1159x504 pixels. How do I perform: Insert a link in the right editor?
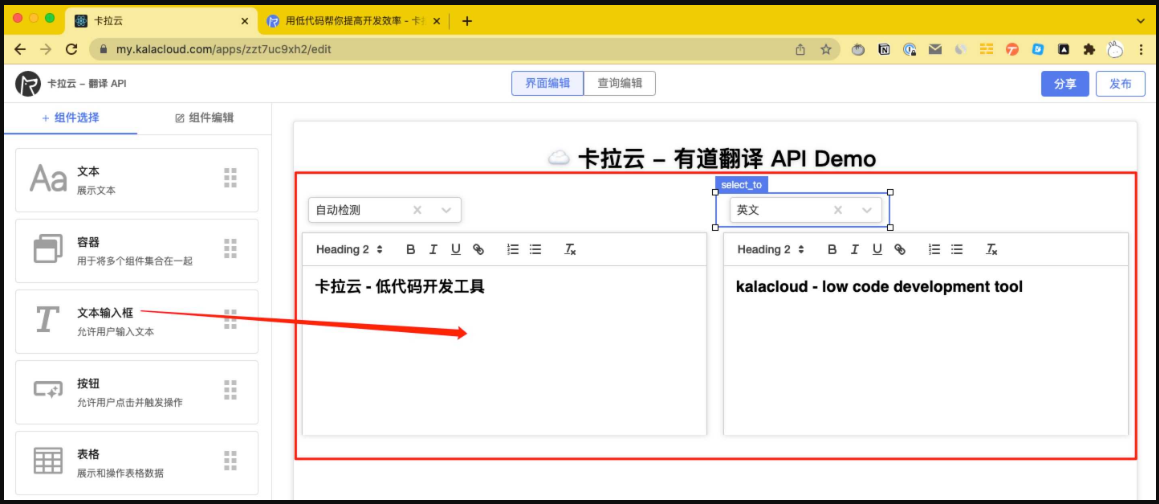pyautogui.click(x=900, y=250)
